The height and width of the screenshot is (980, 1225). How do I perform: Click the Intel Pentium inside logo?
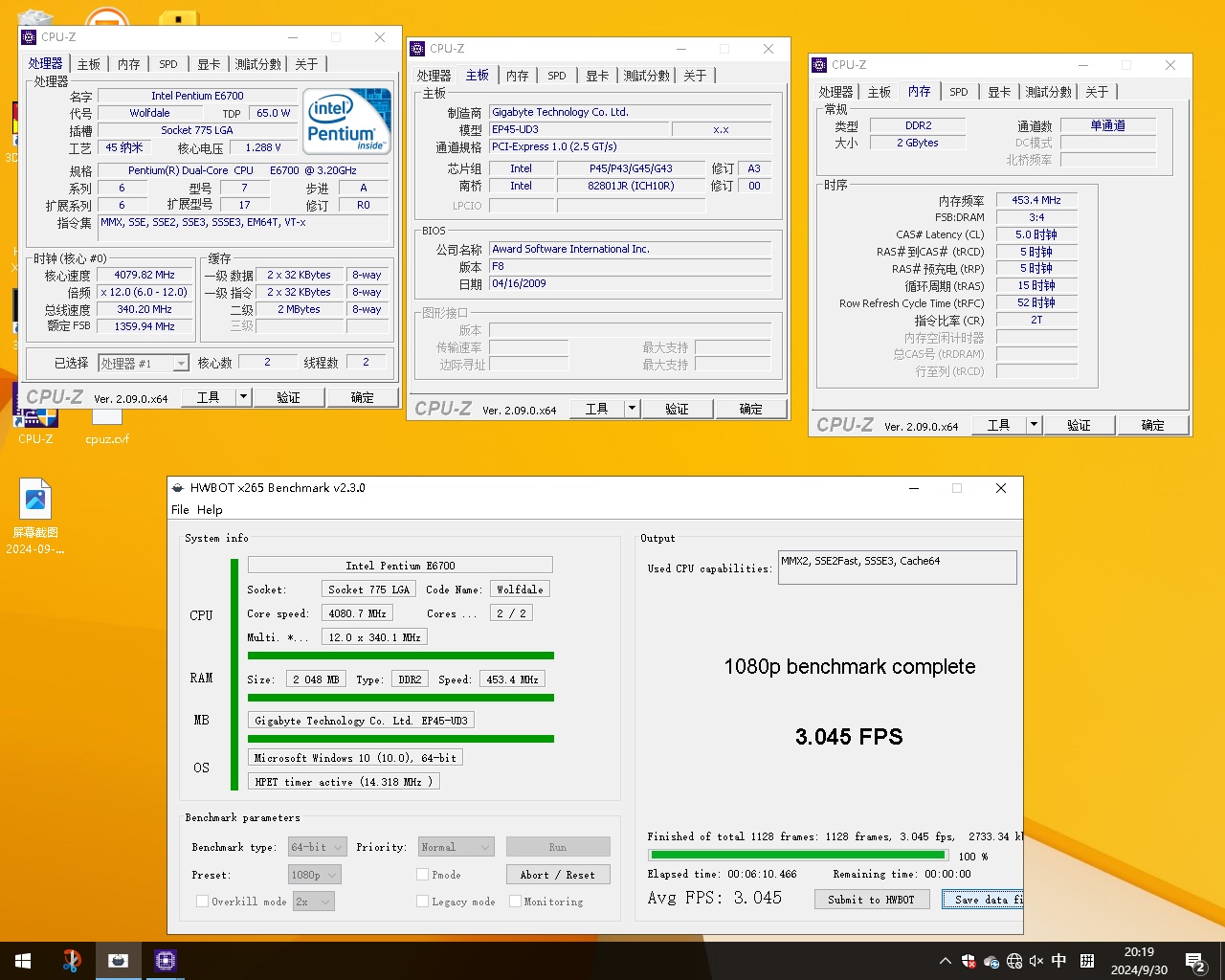pyautogui.click(x=347, y=121)
